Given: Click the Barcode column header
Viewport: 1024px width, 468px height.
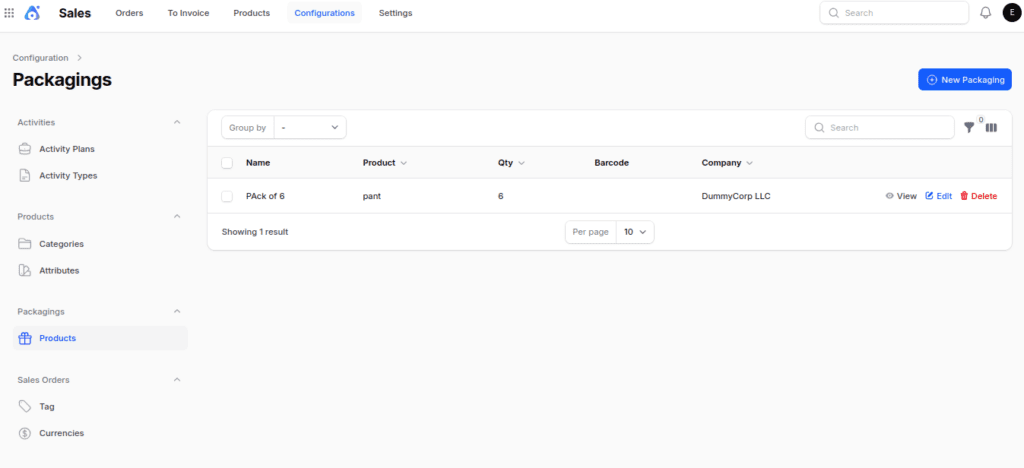Looking at the screenshot, I should pos(611,163).
